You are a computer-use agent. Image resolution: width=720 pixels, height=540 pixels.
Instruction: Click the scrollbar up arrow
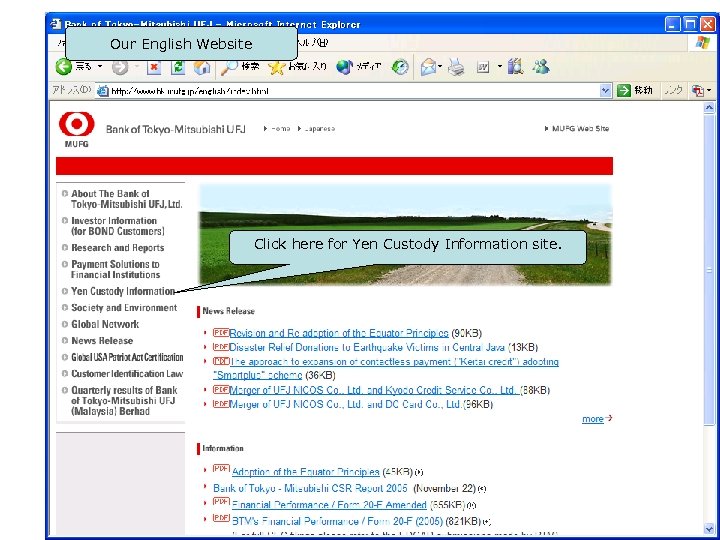click(709, 108)
